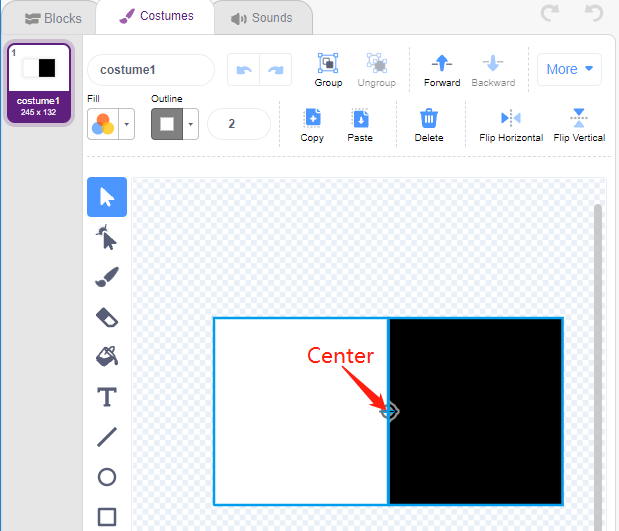
Task: Choose the Circle tool
Action: coord(107,477)
